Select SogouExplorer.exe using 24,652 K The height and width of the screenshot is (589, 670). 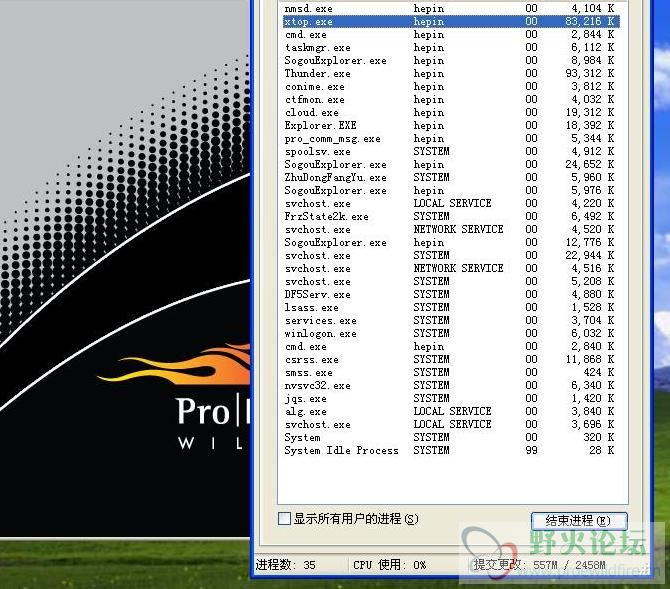coord(451,165)
